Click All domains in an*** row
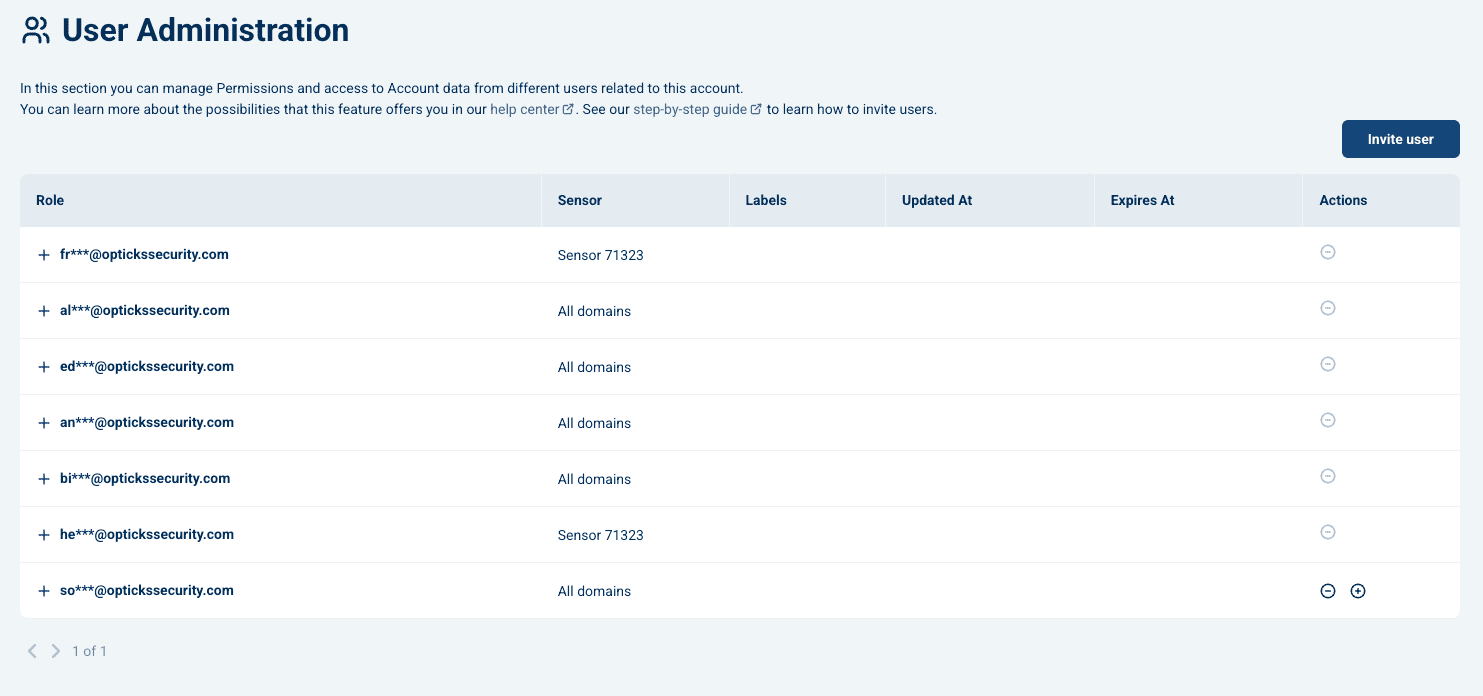The image size is (1483, 696). [x=594, y=423]
